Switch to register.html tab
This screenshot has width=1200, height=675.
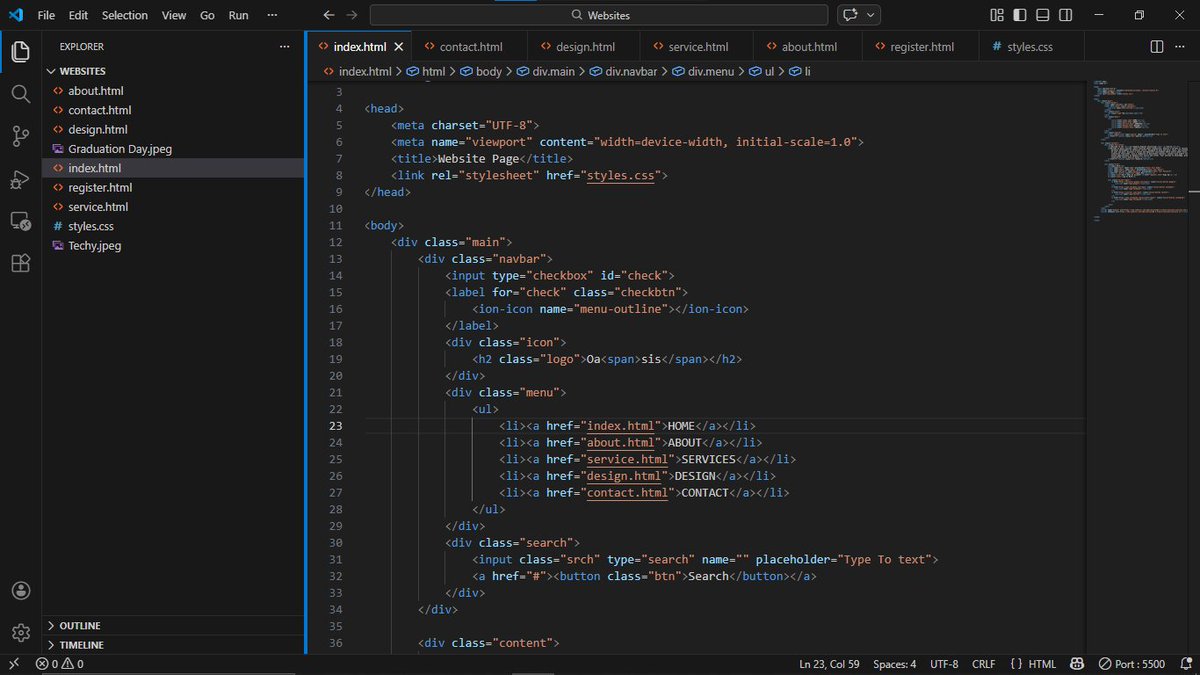click(921, 47)
